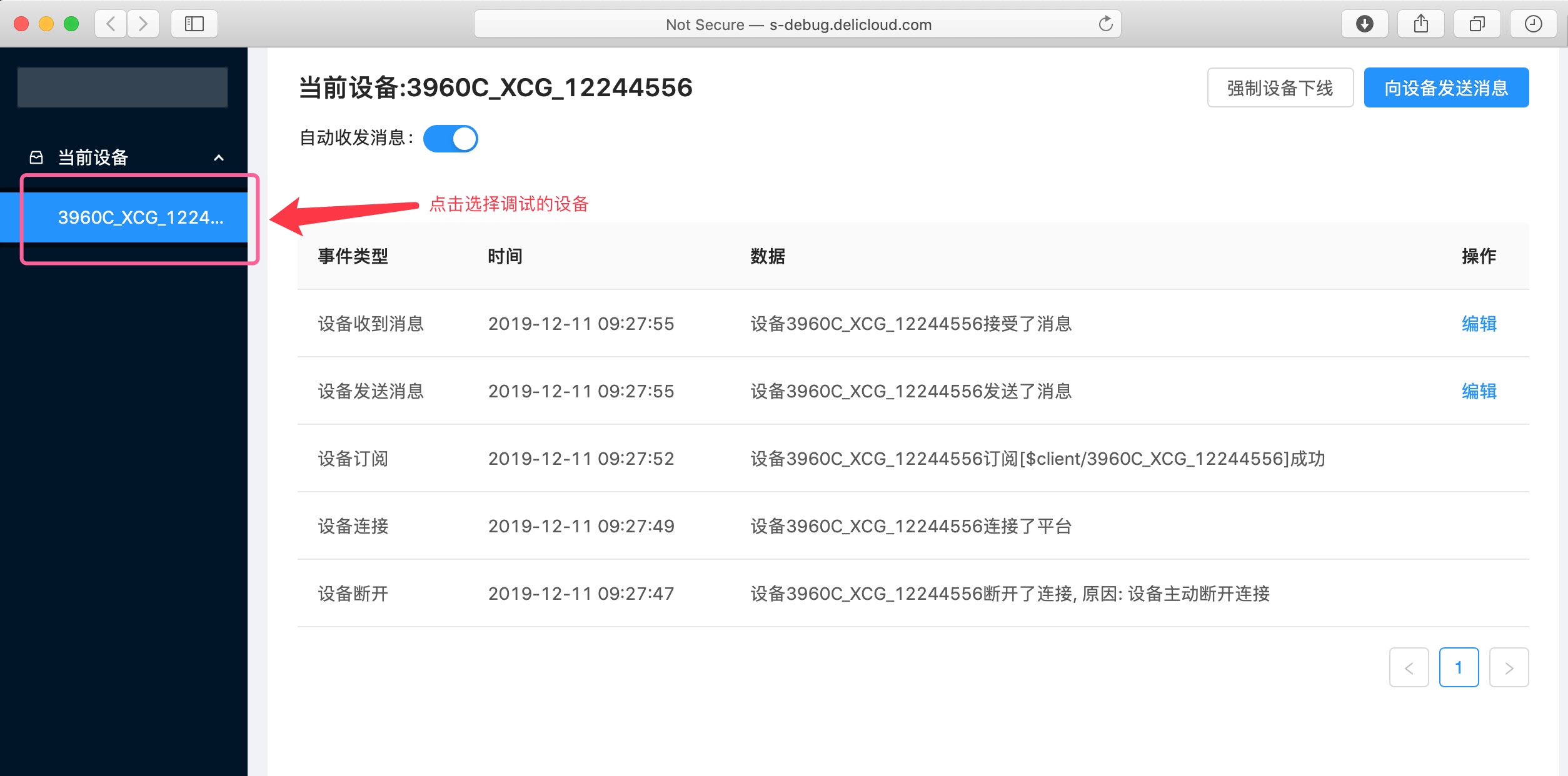Go to previous page arrow
Image resolution: width=1568 pixels, height=776 pixels.
click(1409, 668)
